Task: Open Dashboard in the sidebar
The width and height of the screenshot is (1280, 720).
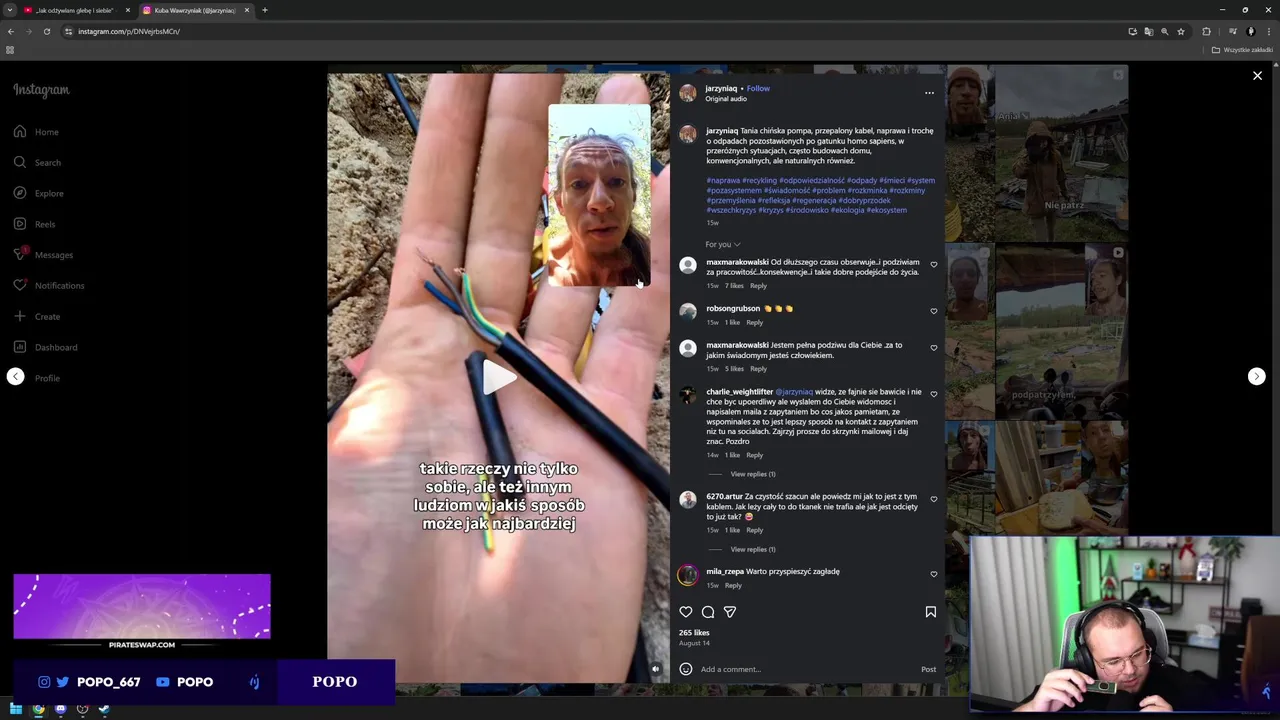Action: tap(45, 347)
